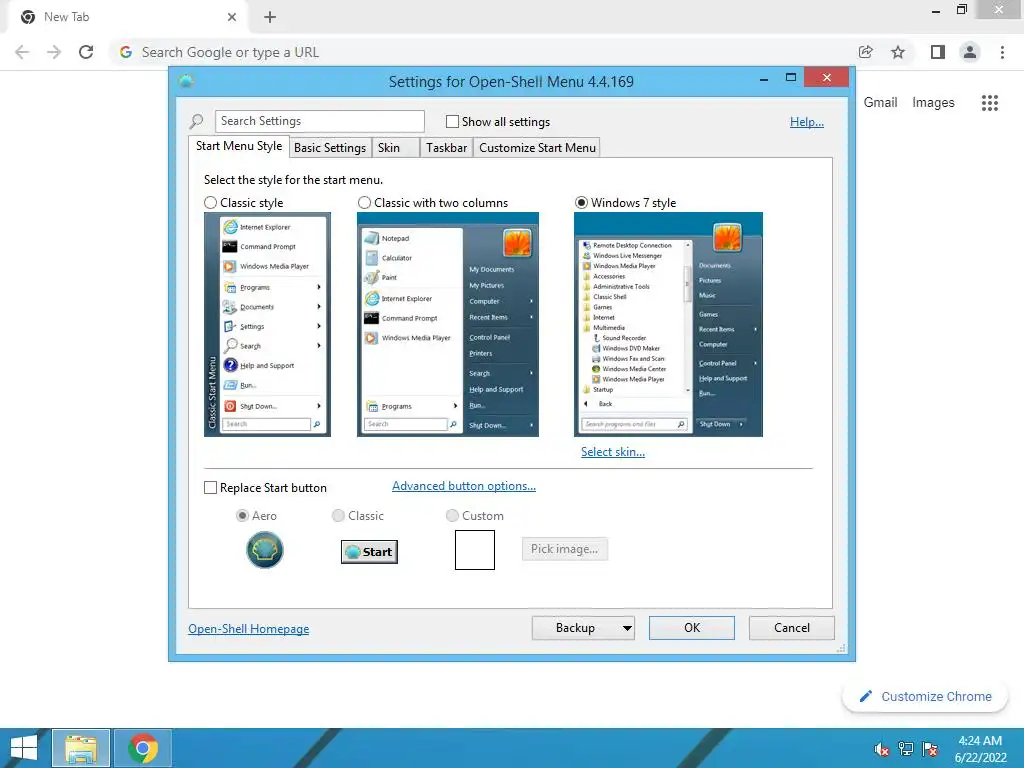Close the New Tab tab
1024x768 pixels.
232,17
